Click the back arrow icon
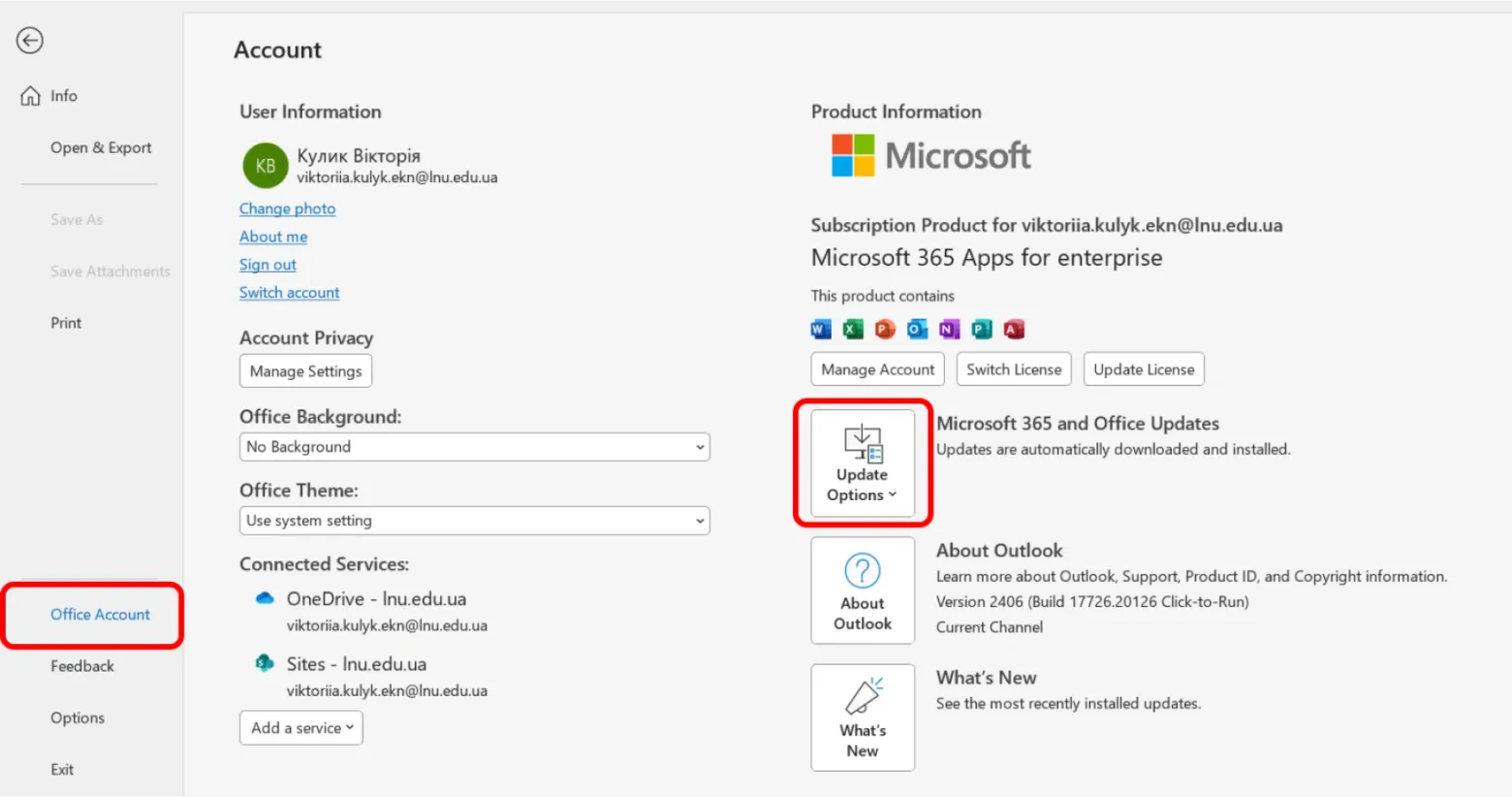Image resolution: width=1512 pixels, height=797 pixels. coord(30,41)
